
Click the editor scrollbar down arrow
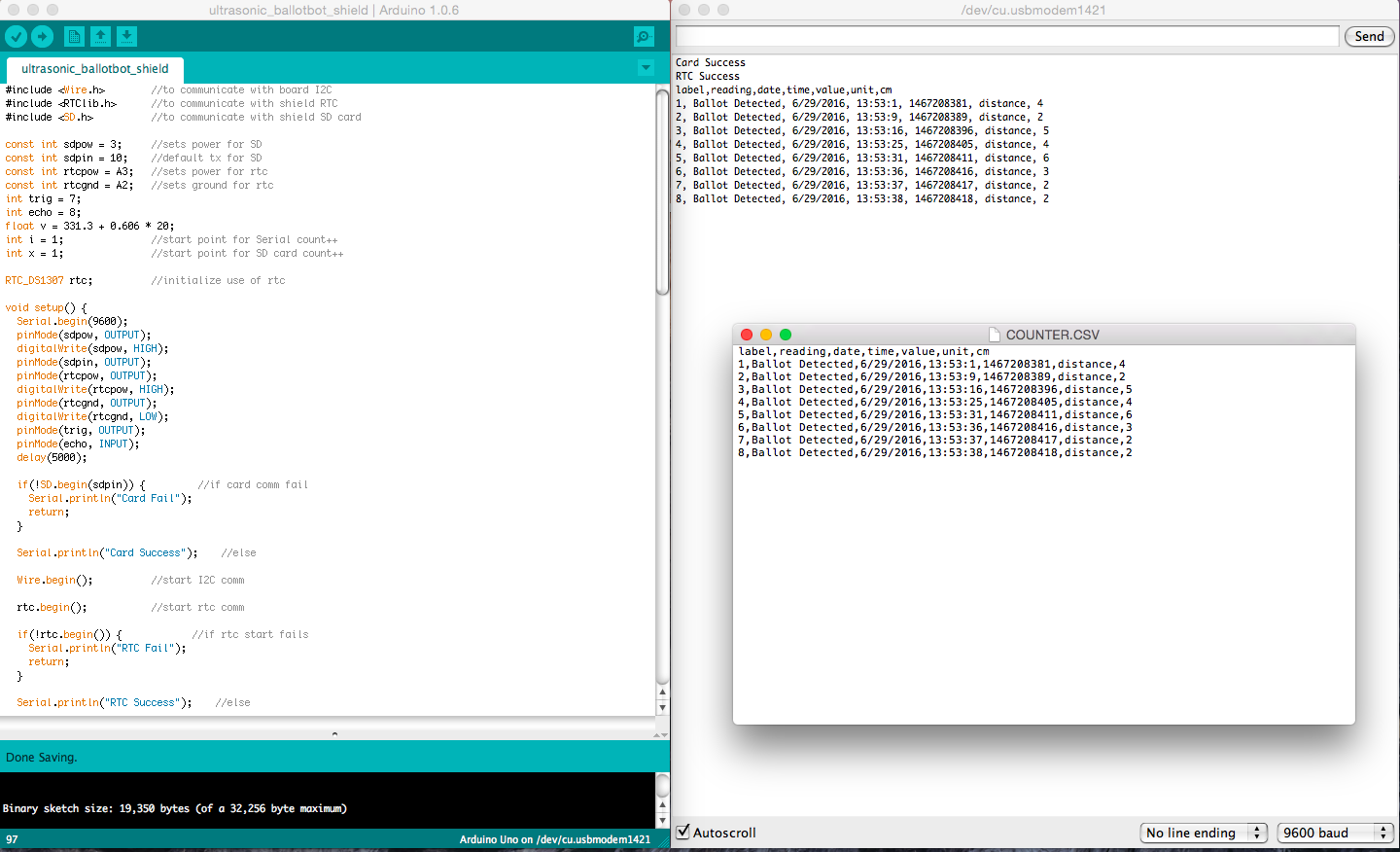pyautogui.click(x=662, y=707)
